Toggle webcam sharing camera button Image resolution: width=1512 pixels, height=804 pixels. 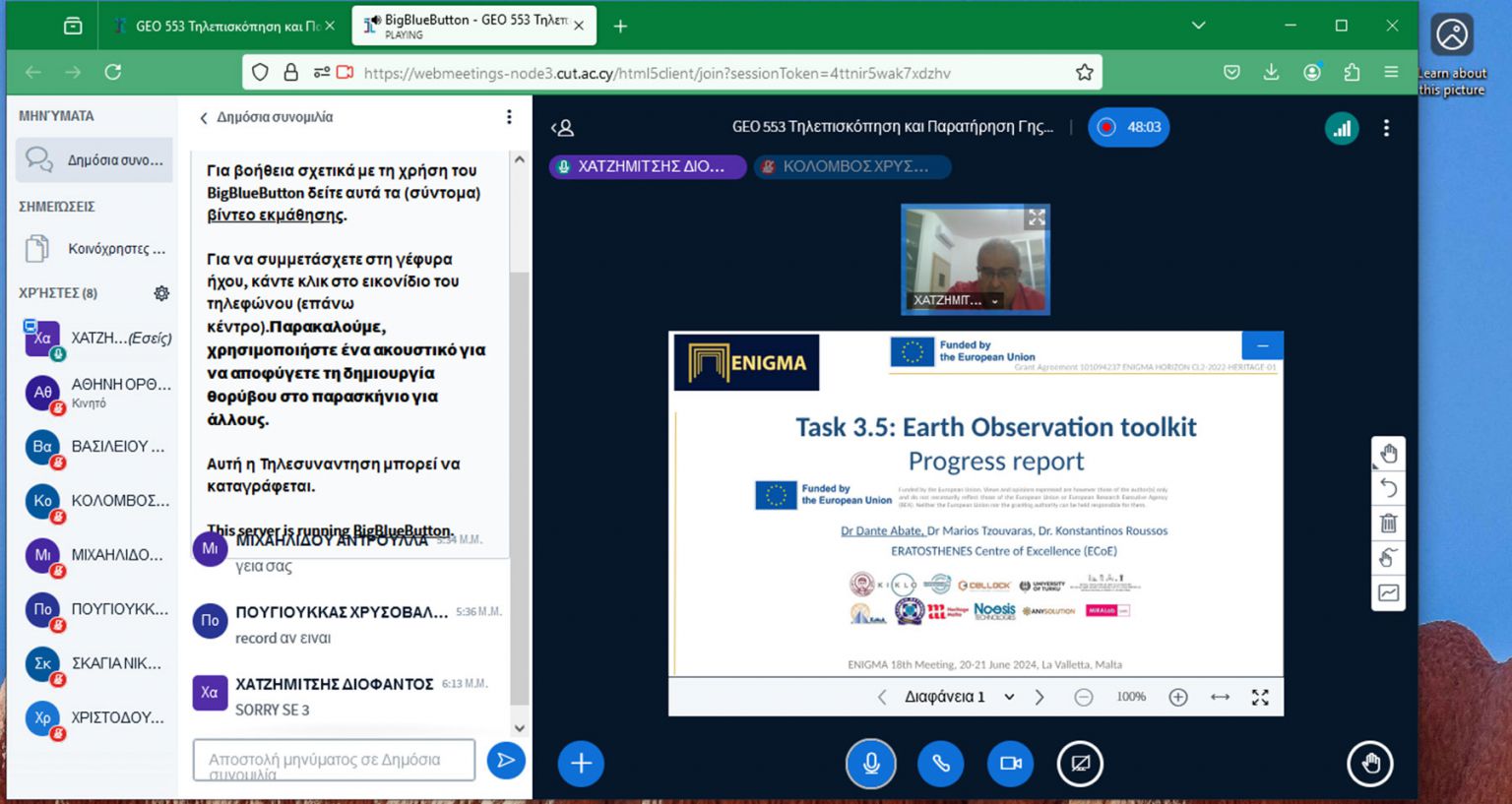(x=1011, y=763)
